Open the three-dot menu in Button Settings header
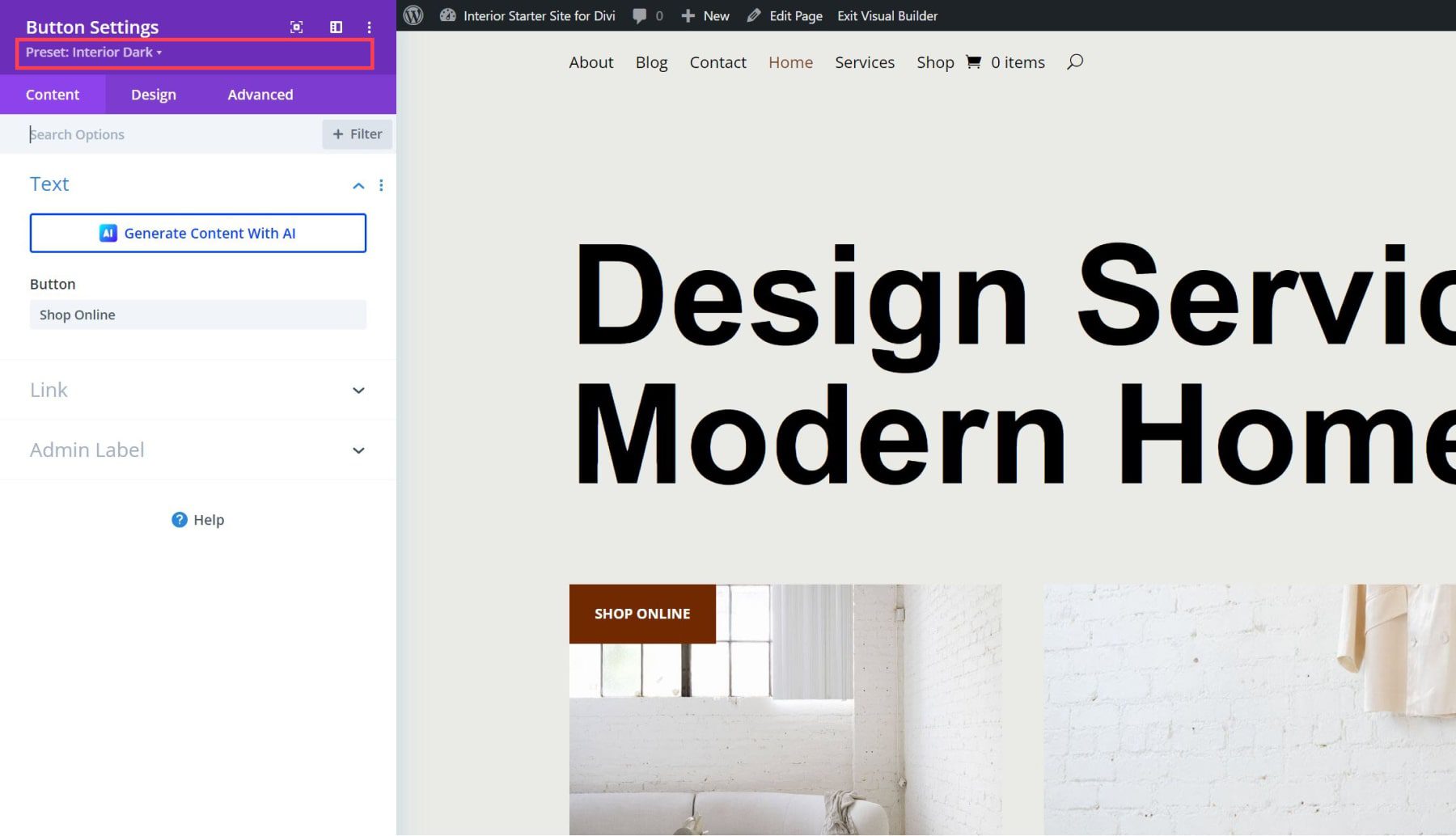 tap(370, 27)
